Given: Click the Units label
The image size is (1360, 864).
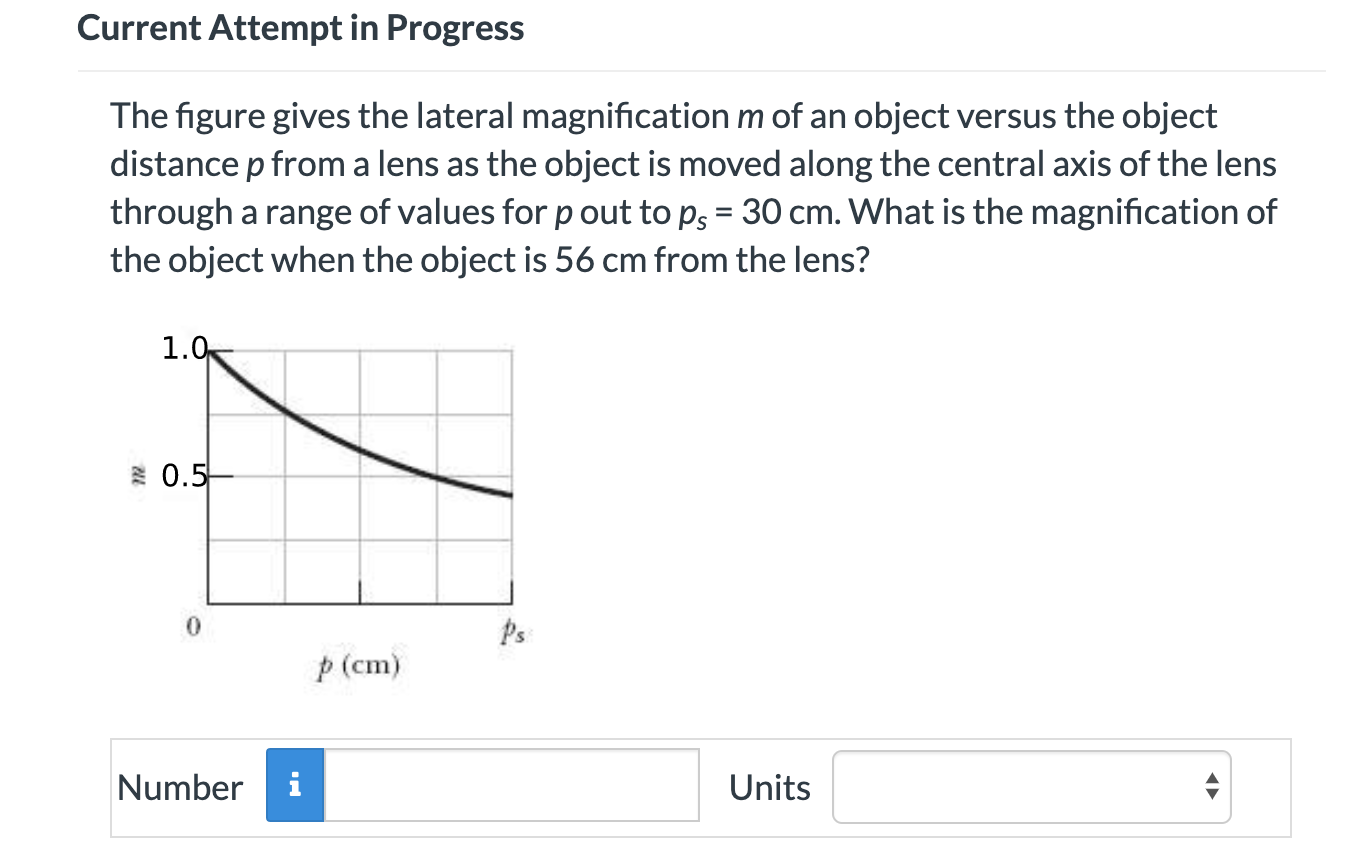Looking at the screenshot, I should 770,789.
